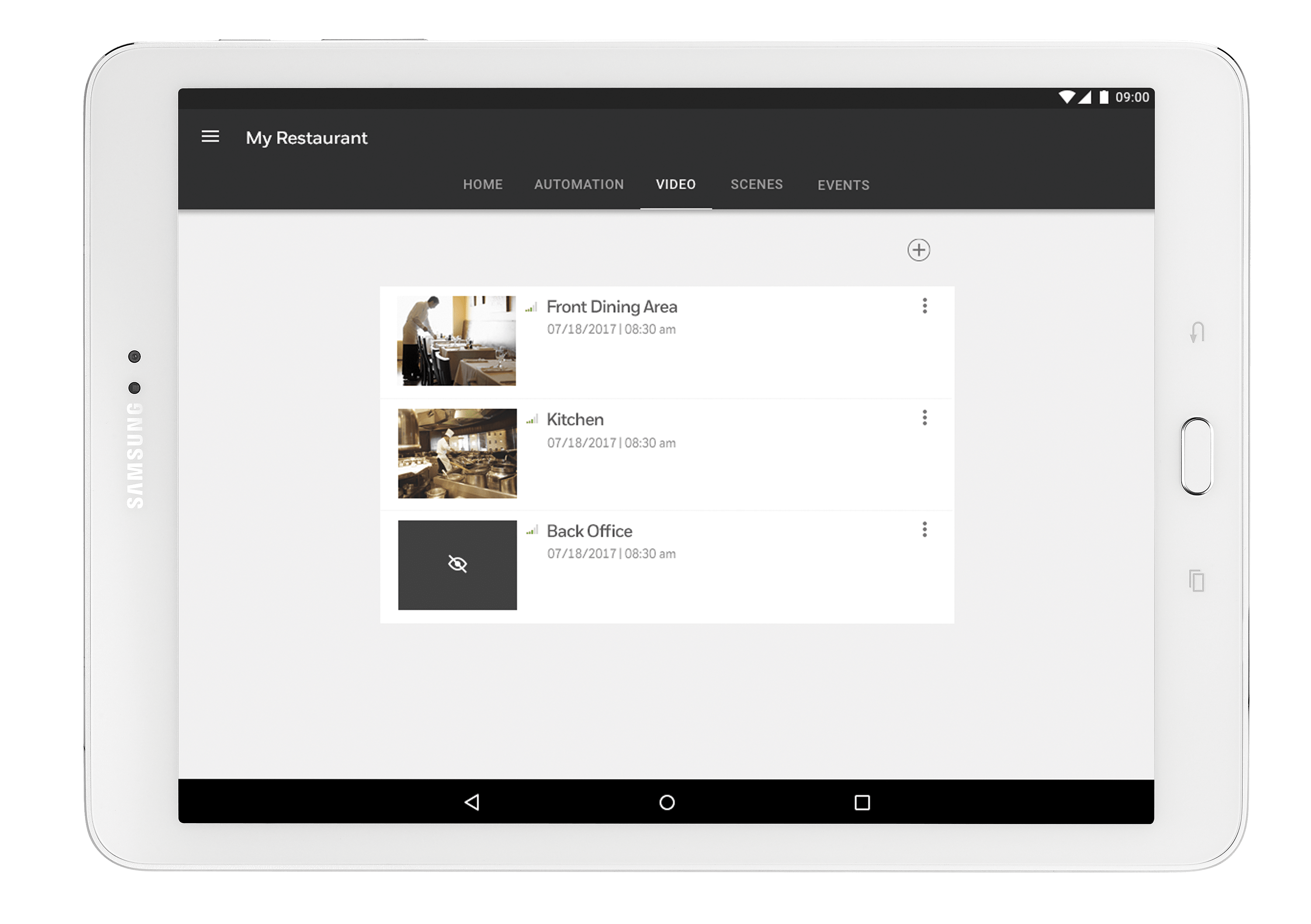
Task: Click the timestamp under Front Dining Area
Action: pos(611,329)
